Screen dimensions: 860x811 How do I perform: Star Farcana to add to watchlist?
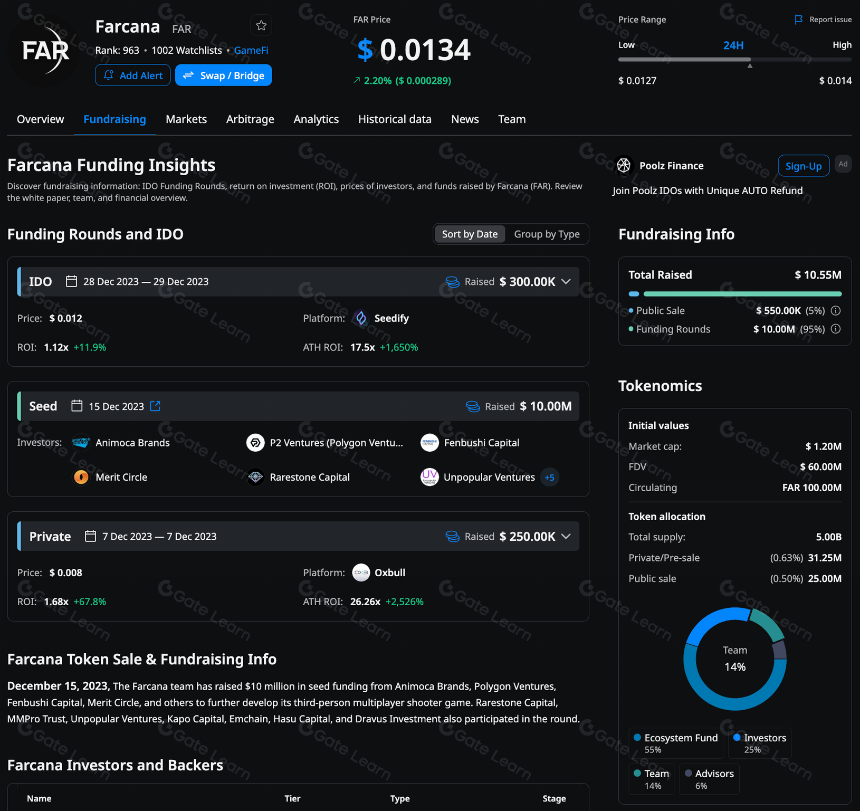(261, 25)
